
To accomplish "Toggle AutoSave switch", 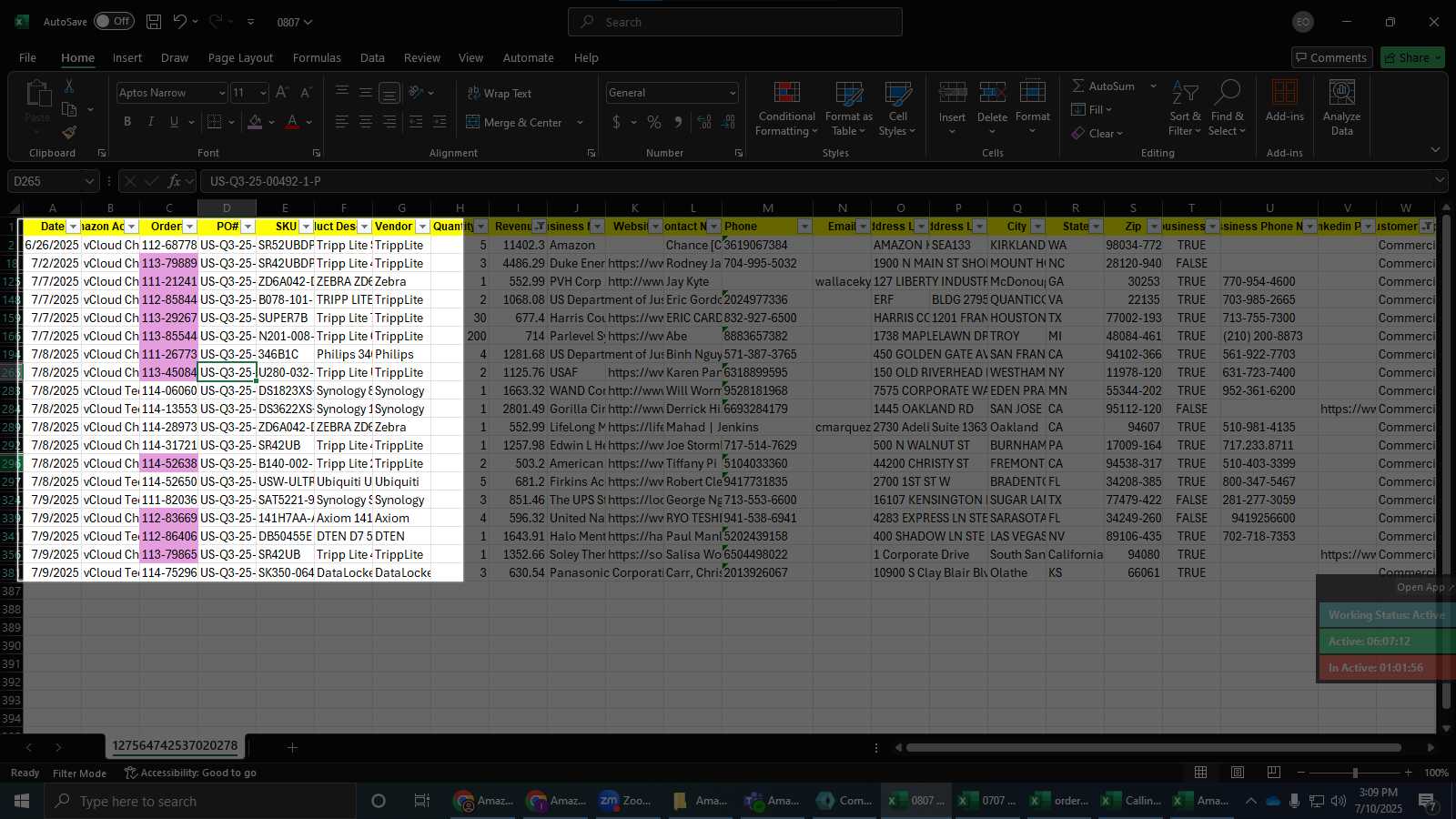I will click(x=114, y=21).
